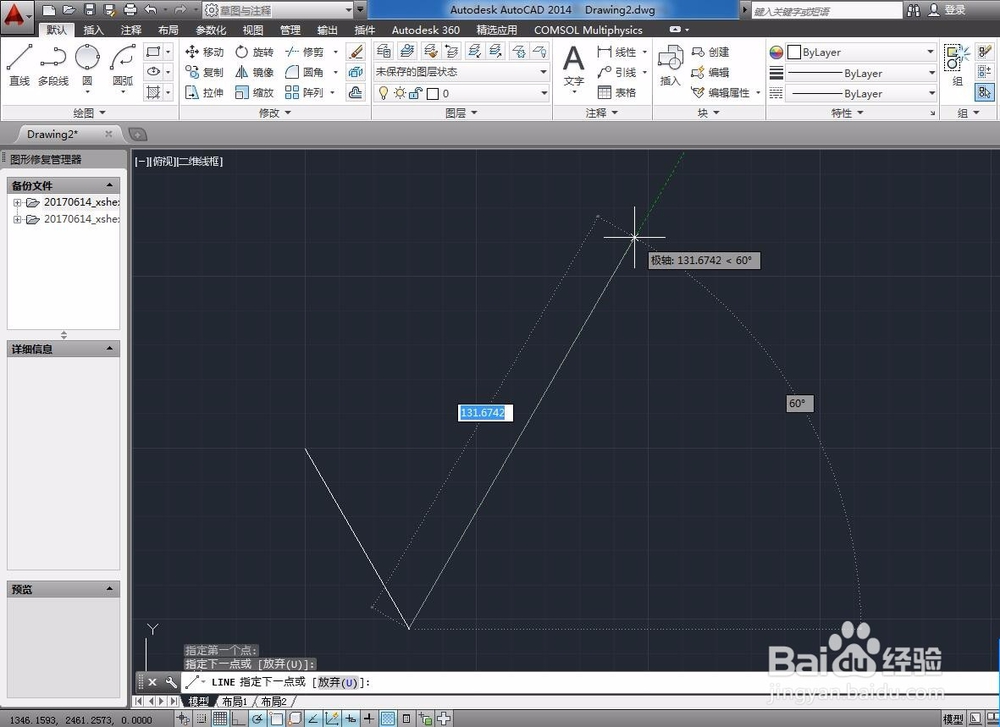Click the 表格 (Table) tool
Screen dimensions: 1000x727
pyautogui.click(x=617, y=92)
